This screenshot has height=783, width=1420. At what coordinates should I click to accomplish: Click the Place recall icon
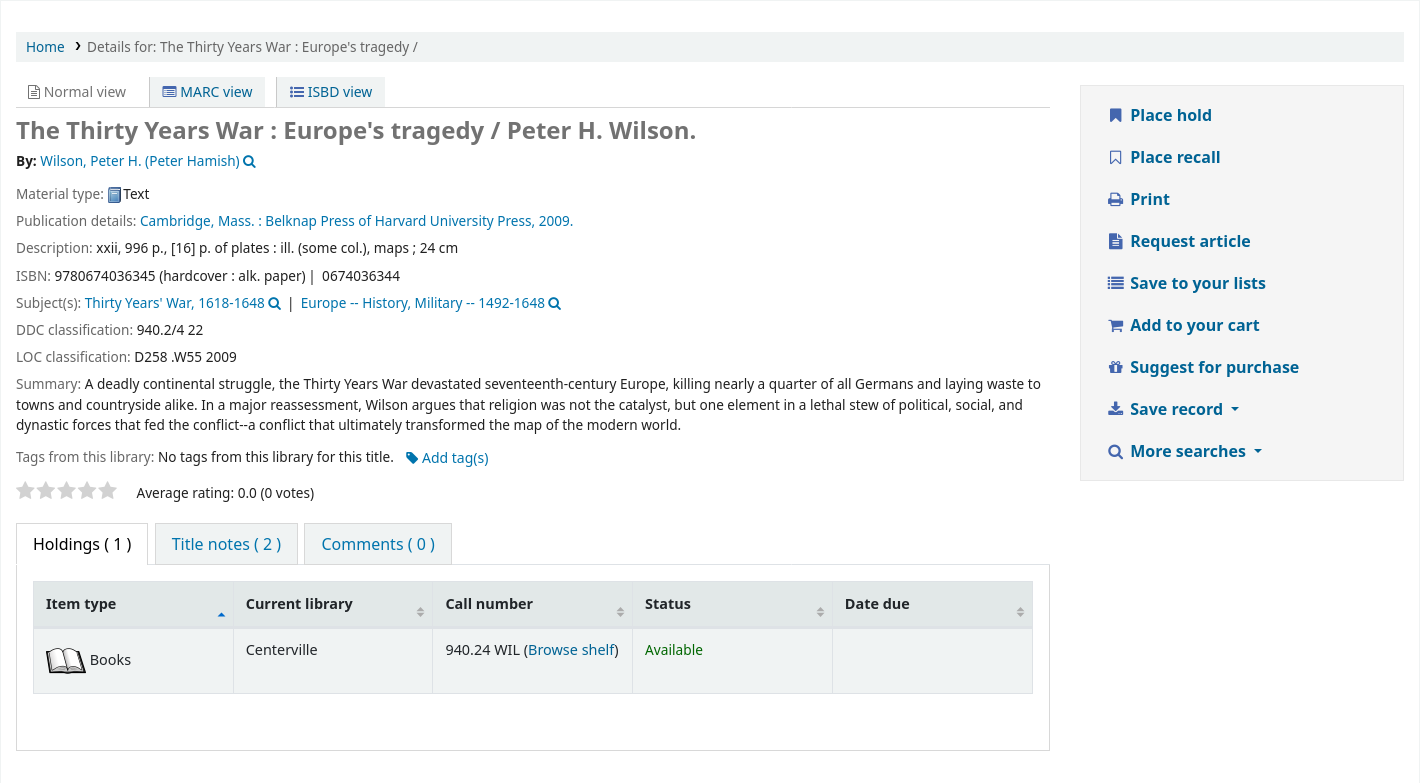coord(1115,157)
